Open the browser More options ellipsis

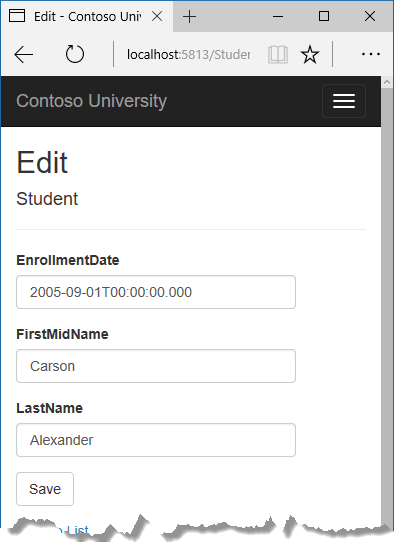tap(371, 54)
